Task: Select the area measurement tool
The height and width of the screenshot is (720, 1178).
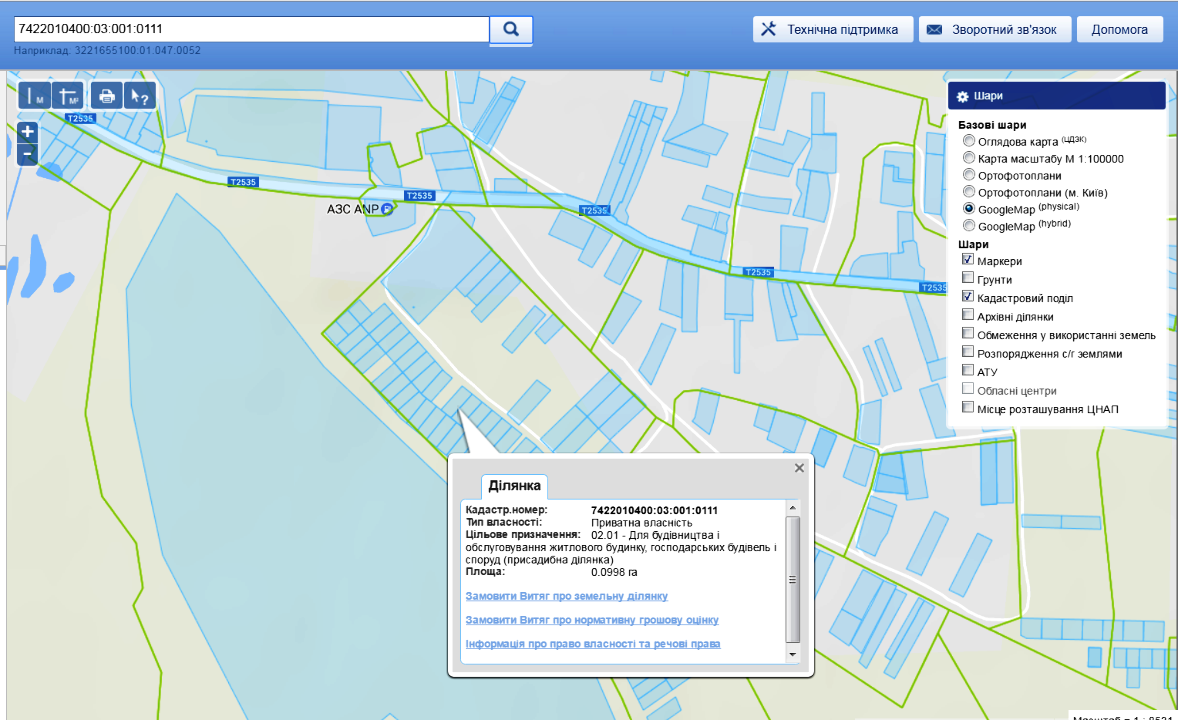Action: tap(68, 95)
